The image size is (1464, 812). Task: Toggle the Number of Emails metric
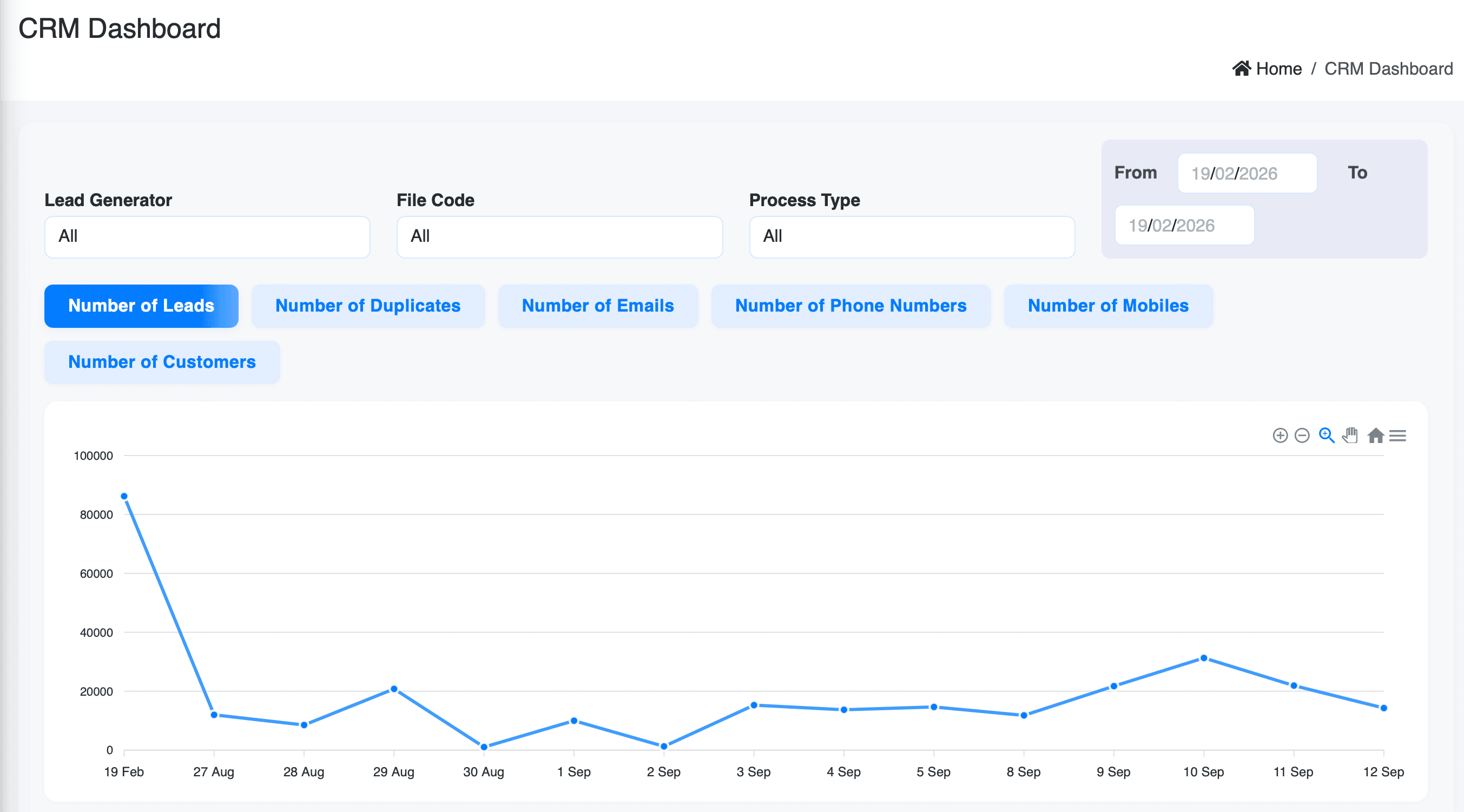(597, 306)
